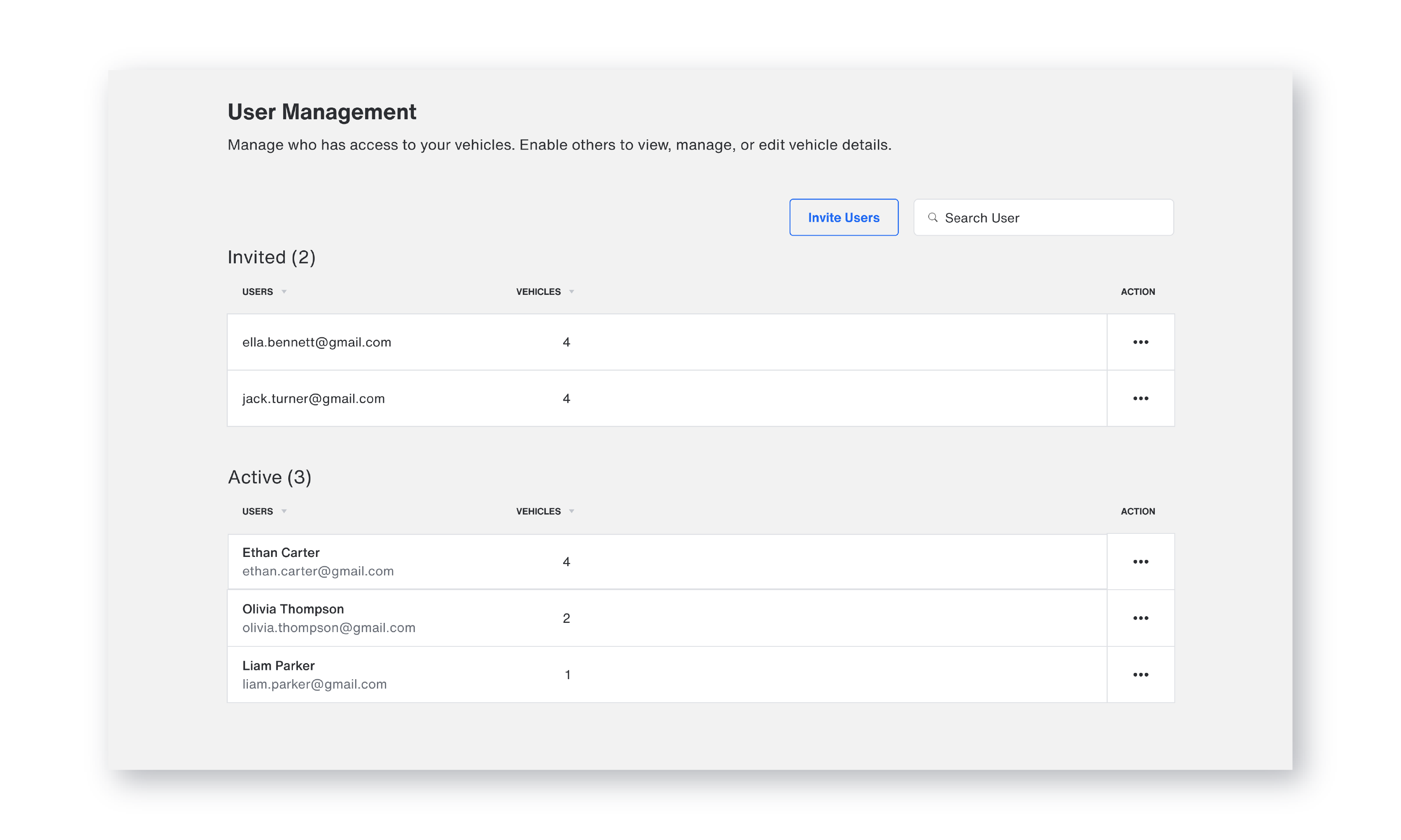Open the VEHICLES sort dropdown in Active table
The width and height of the screenshot is (1401, 840).
pos(571,511)
